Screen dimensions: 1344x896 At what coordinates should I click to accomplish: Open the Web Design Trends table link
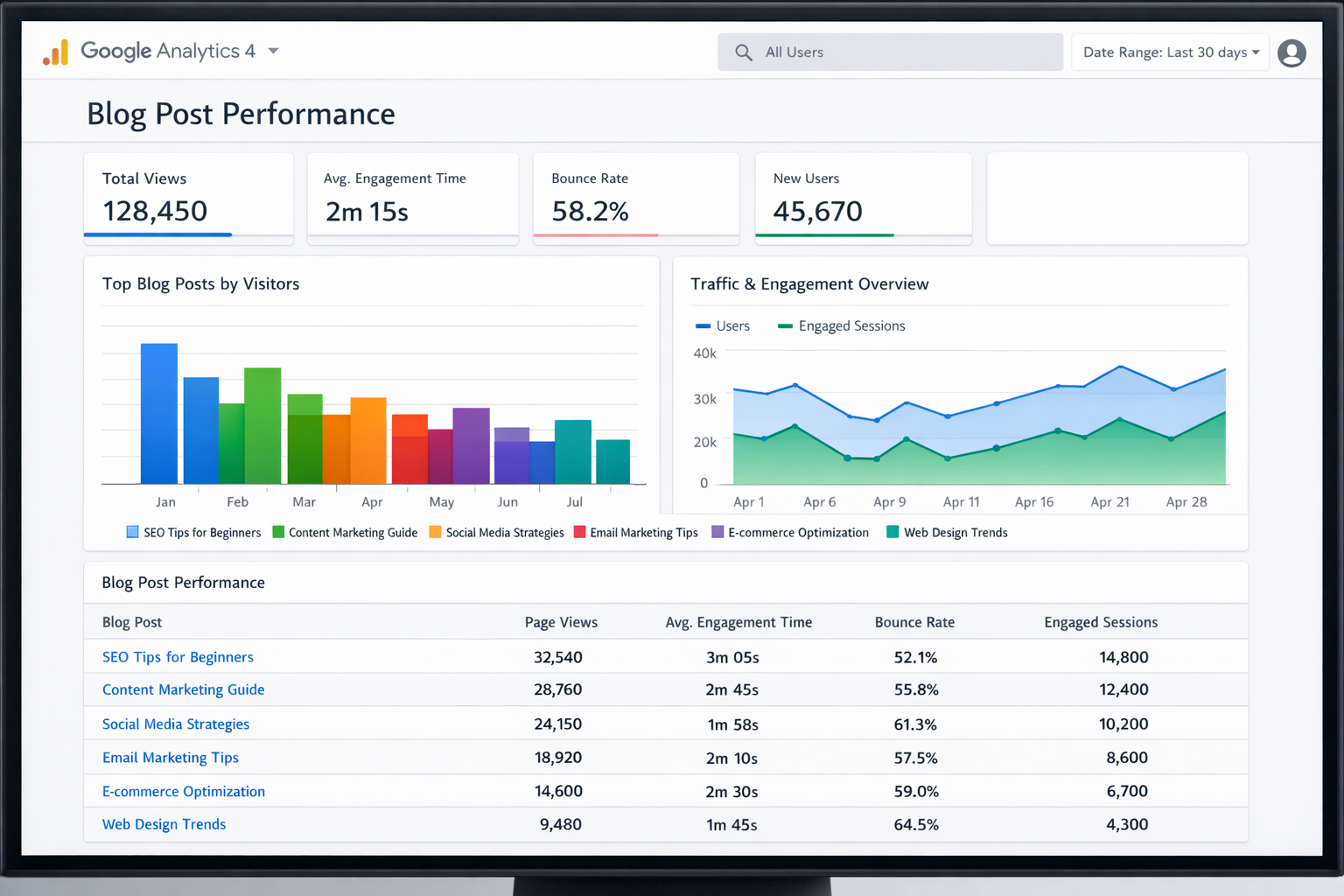point(164,824)
